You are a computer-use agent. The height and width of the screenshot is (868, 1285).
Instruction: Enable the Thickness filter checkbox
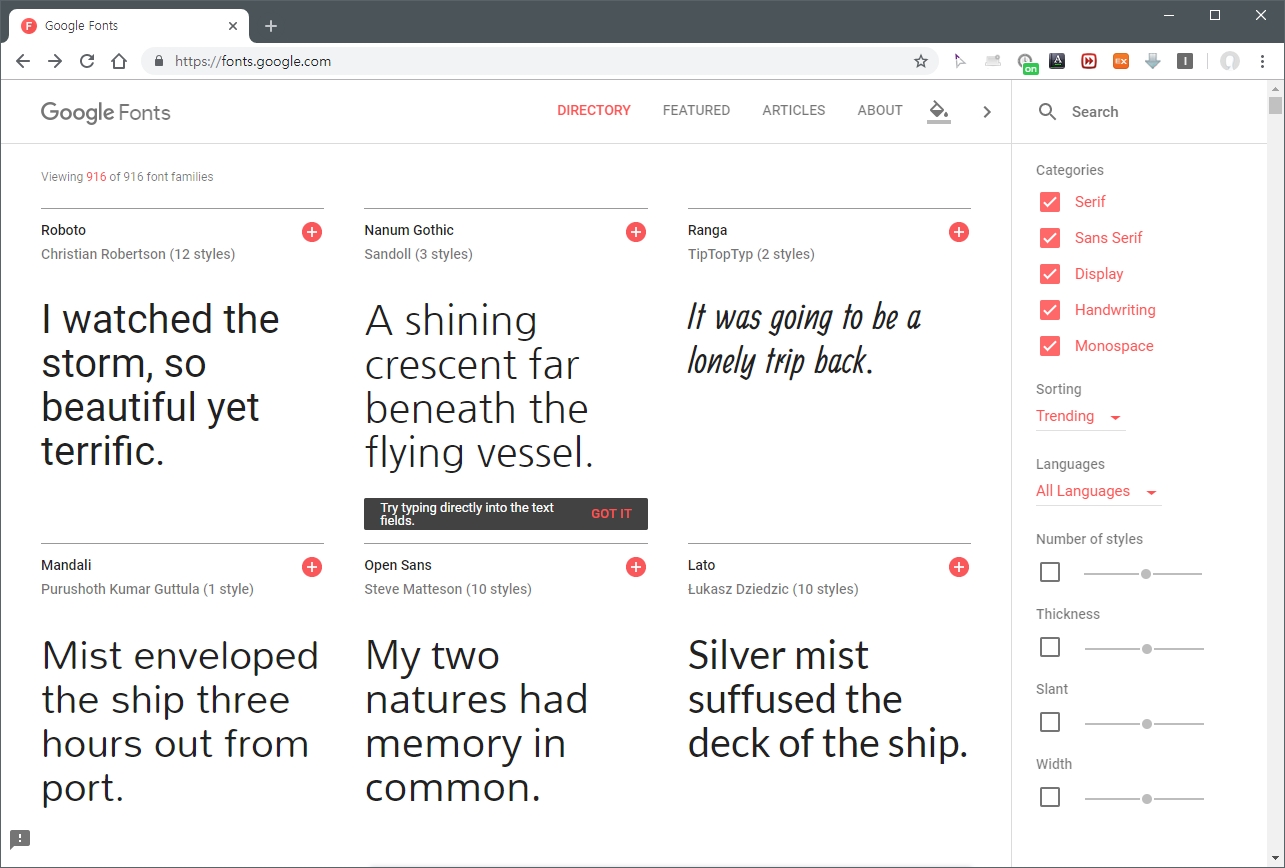click(x=1050, y=647)
